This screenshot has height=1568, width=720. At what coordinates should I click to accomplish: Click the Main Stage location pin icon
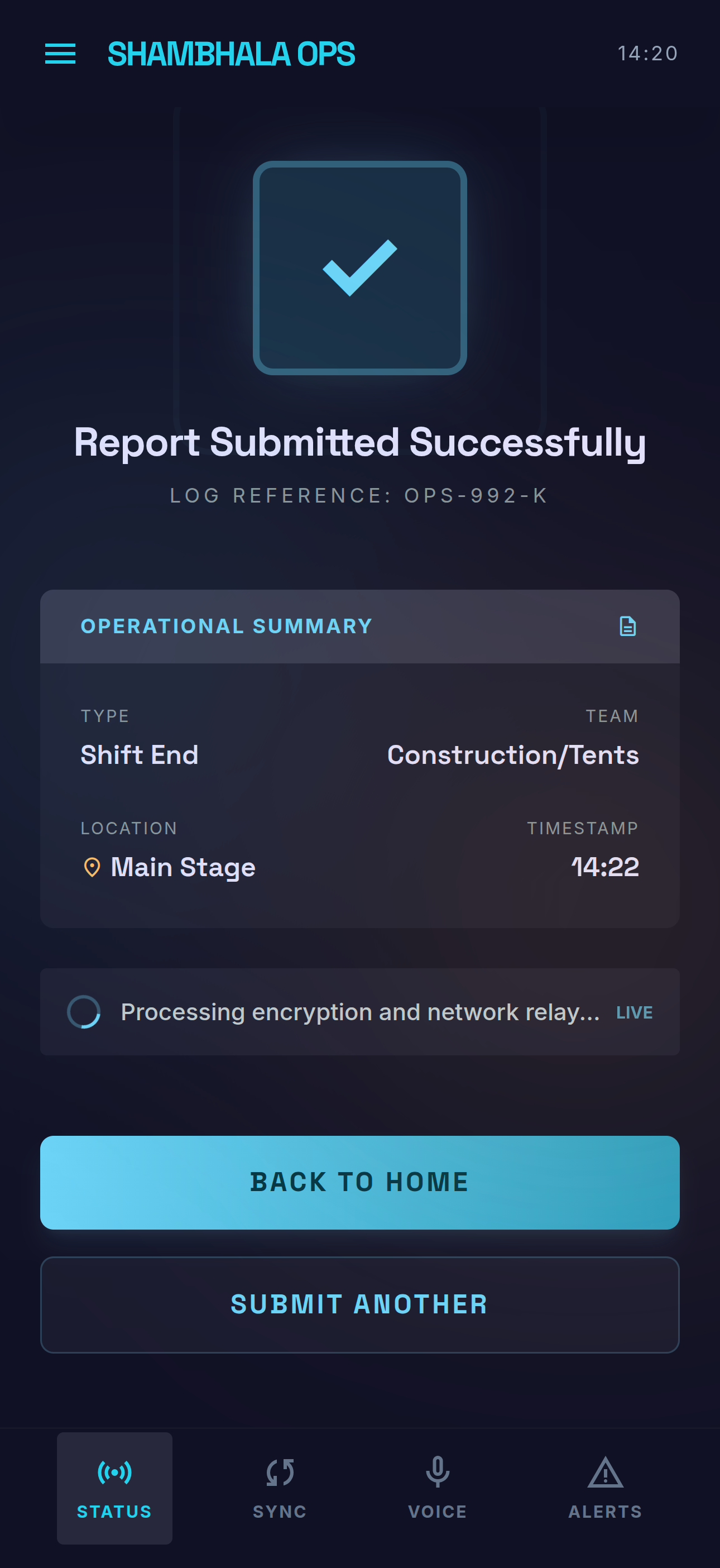[93, 867]
